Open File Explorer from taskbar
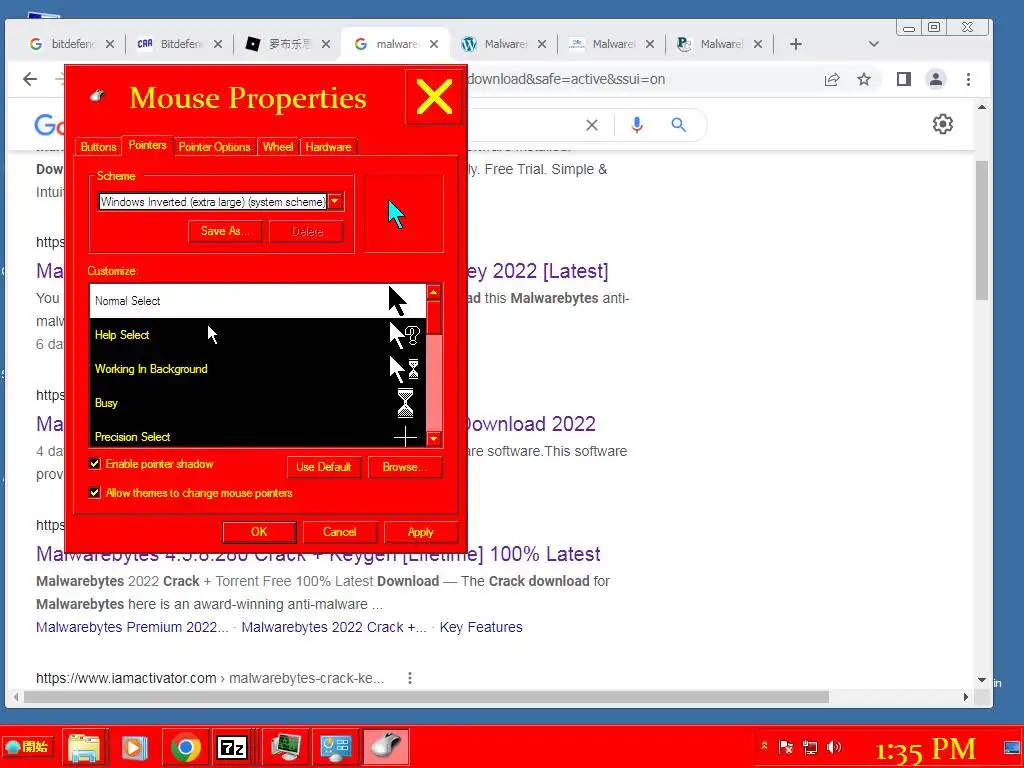Screen dimensions: 1024x768 (84, 747)
